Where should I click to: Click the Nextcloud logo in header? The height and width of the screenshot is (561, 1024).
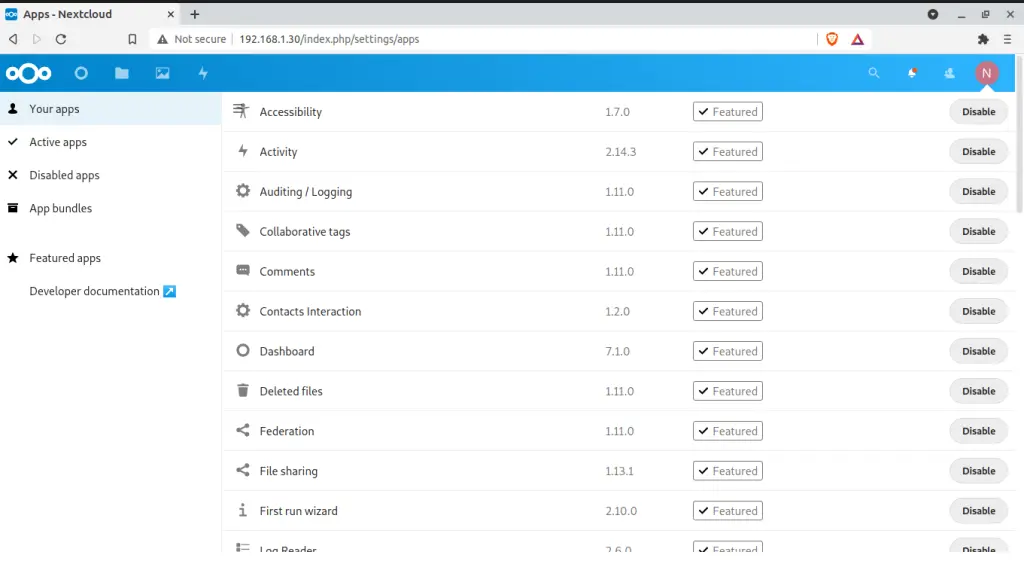click(x=28, y=73)
